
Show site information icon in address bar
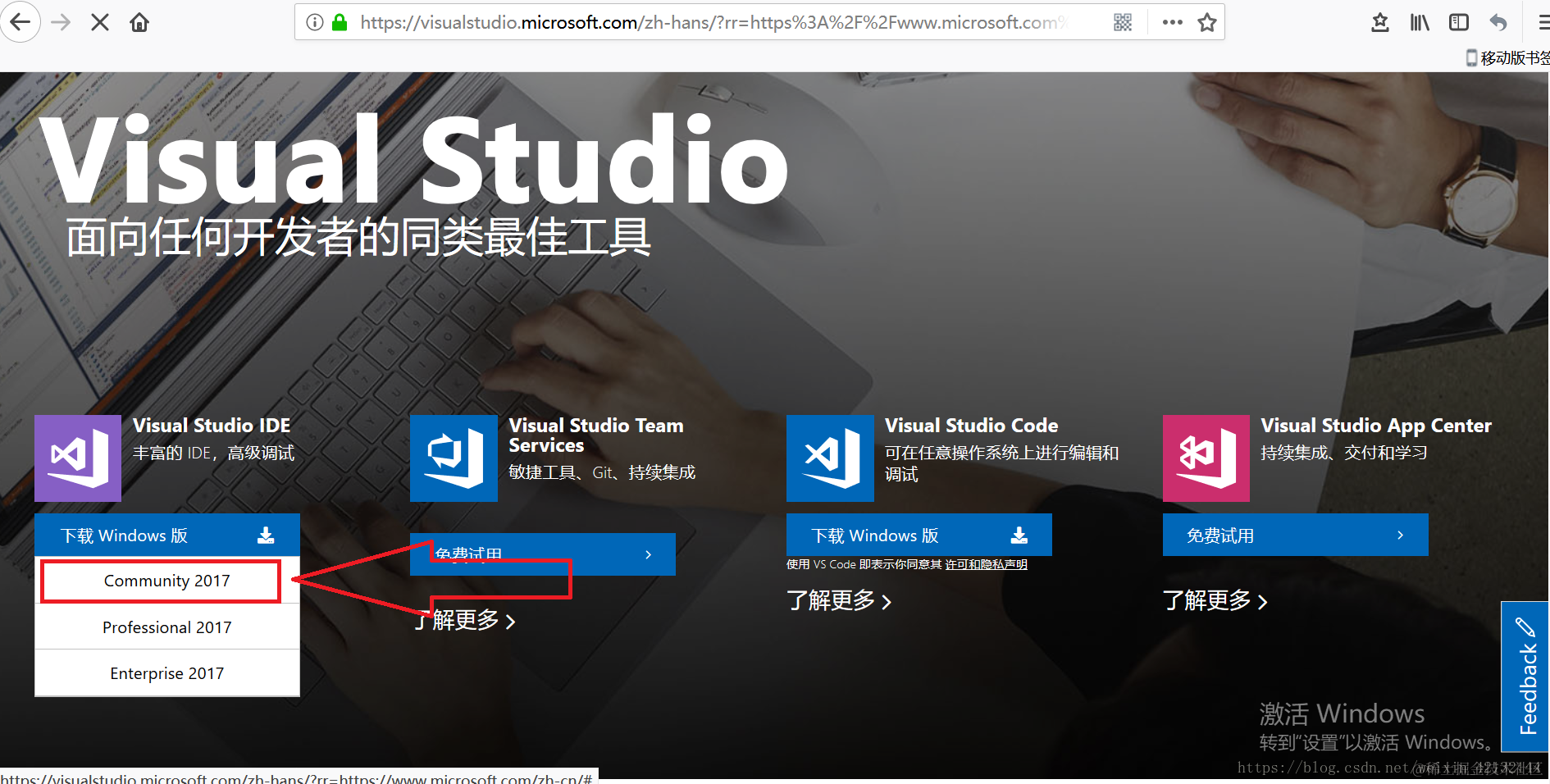point(315,22)
